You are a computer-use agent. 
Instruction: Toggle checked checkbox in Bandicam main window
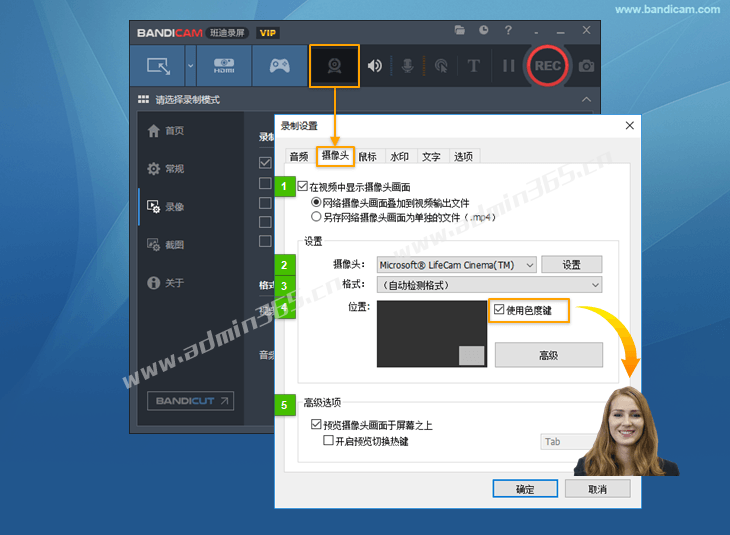click(265, 163)
